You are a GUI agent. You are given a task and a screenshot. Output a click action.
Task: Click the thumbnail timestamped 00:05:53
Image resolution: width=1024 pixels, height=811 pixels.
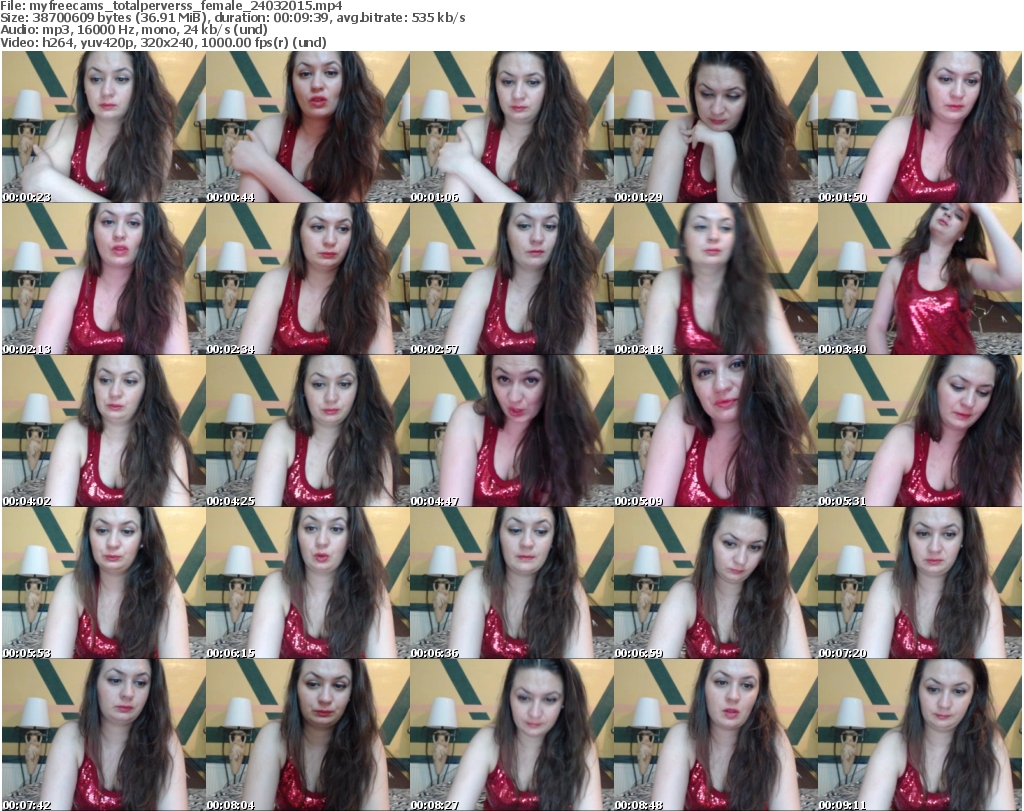pyautogui.click(x=103, y=583)
